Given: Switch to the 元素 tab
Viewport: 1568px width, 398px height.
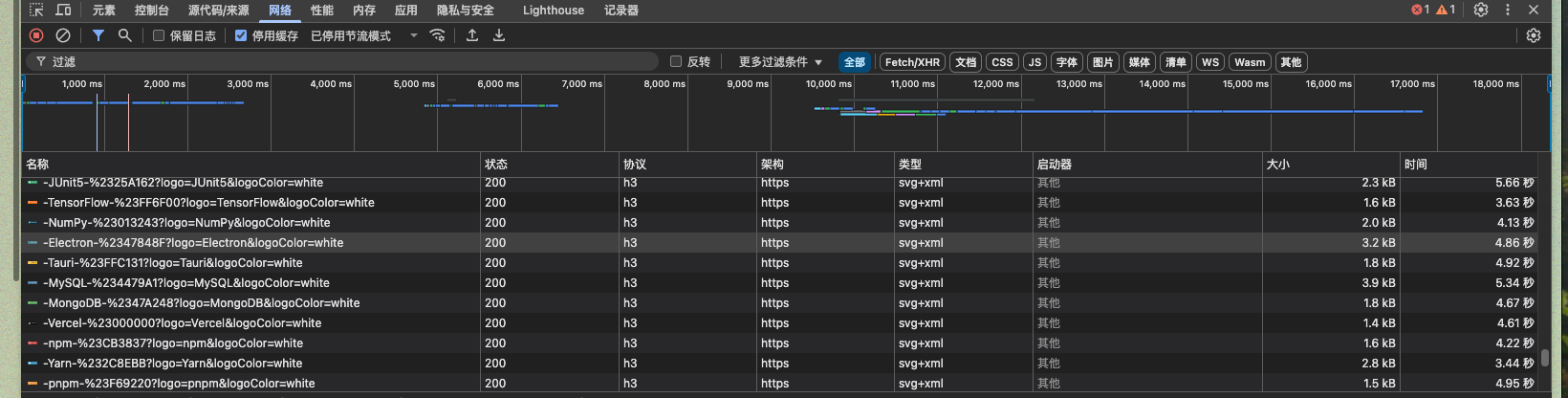Looking at the screenshot, I should tap(104, 10).
